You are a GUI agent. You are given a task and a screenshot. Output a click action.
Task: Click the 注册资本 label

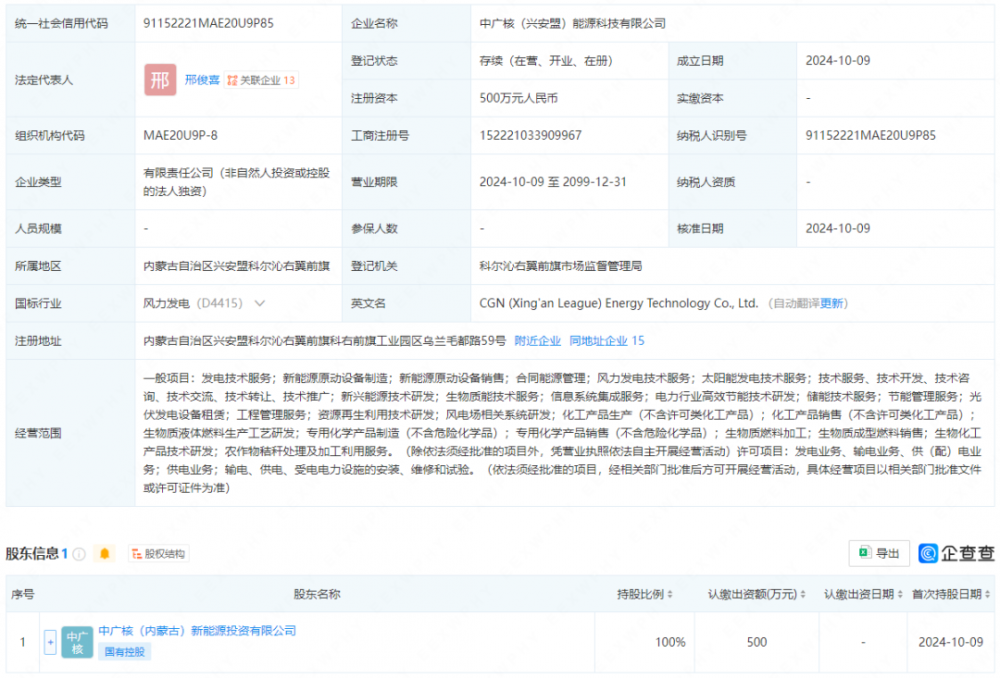(x=374, y=98)
